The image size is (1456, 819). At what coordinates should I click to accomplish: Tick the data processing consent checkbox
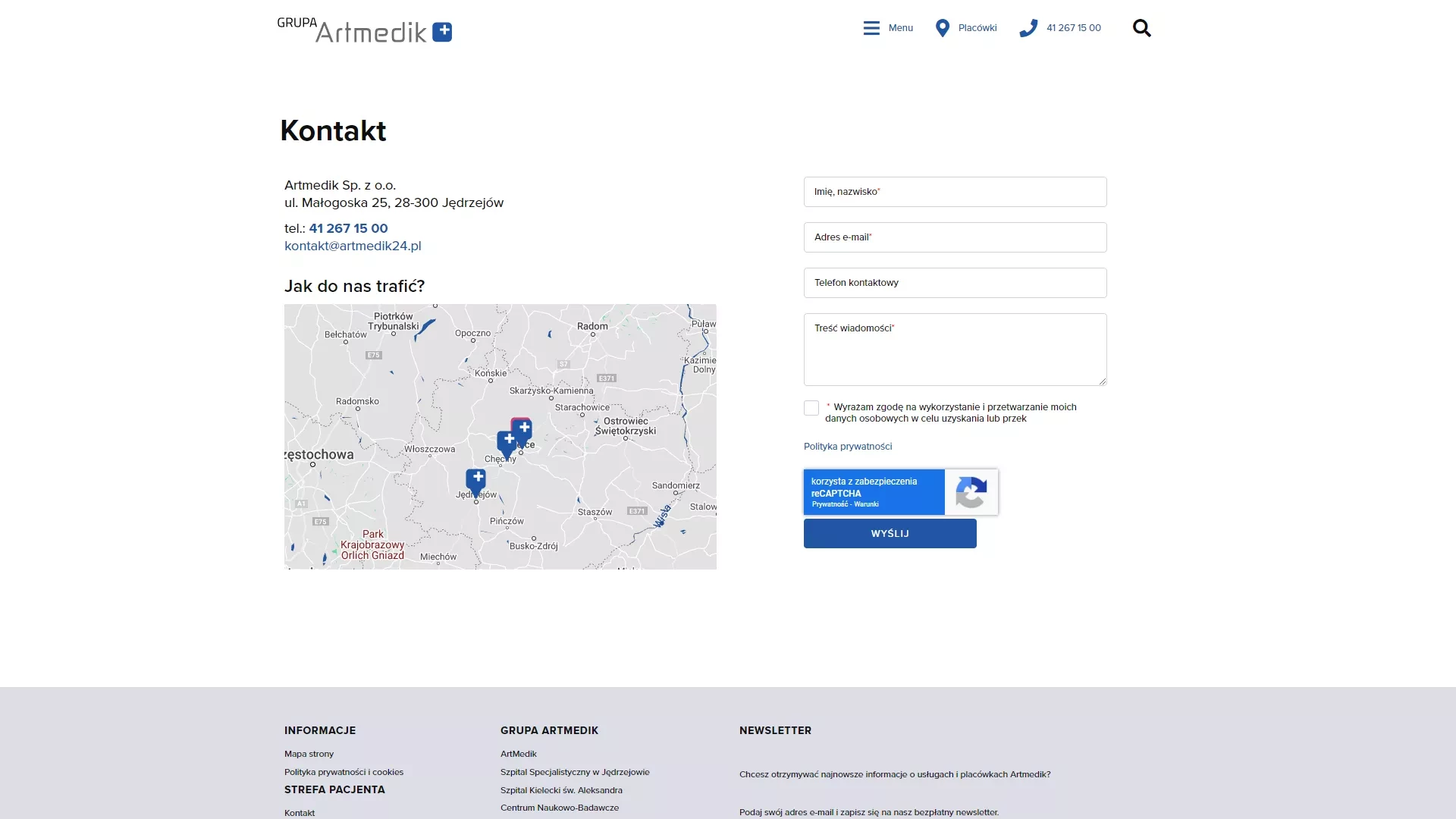tap(811, 408)
